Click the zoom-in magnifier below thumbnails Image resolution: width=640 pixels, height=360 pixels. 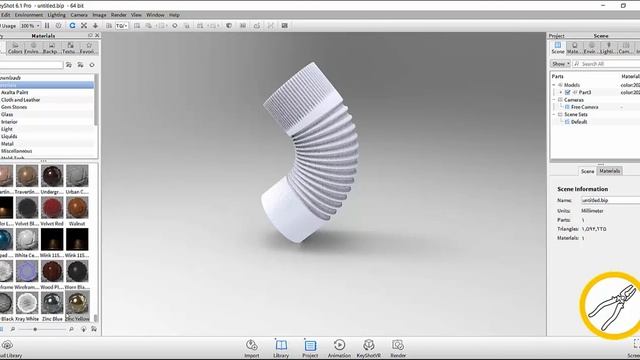coord(71,329)
